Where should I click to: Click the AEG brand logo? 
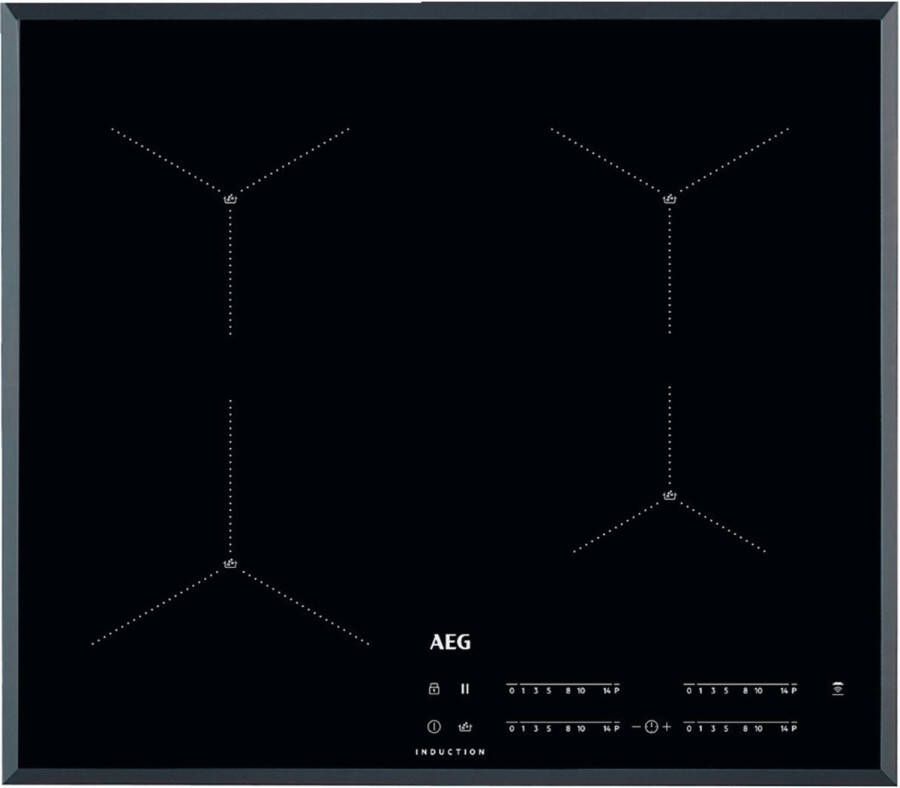pyautogui.click(x=449, y=643)
